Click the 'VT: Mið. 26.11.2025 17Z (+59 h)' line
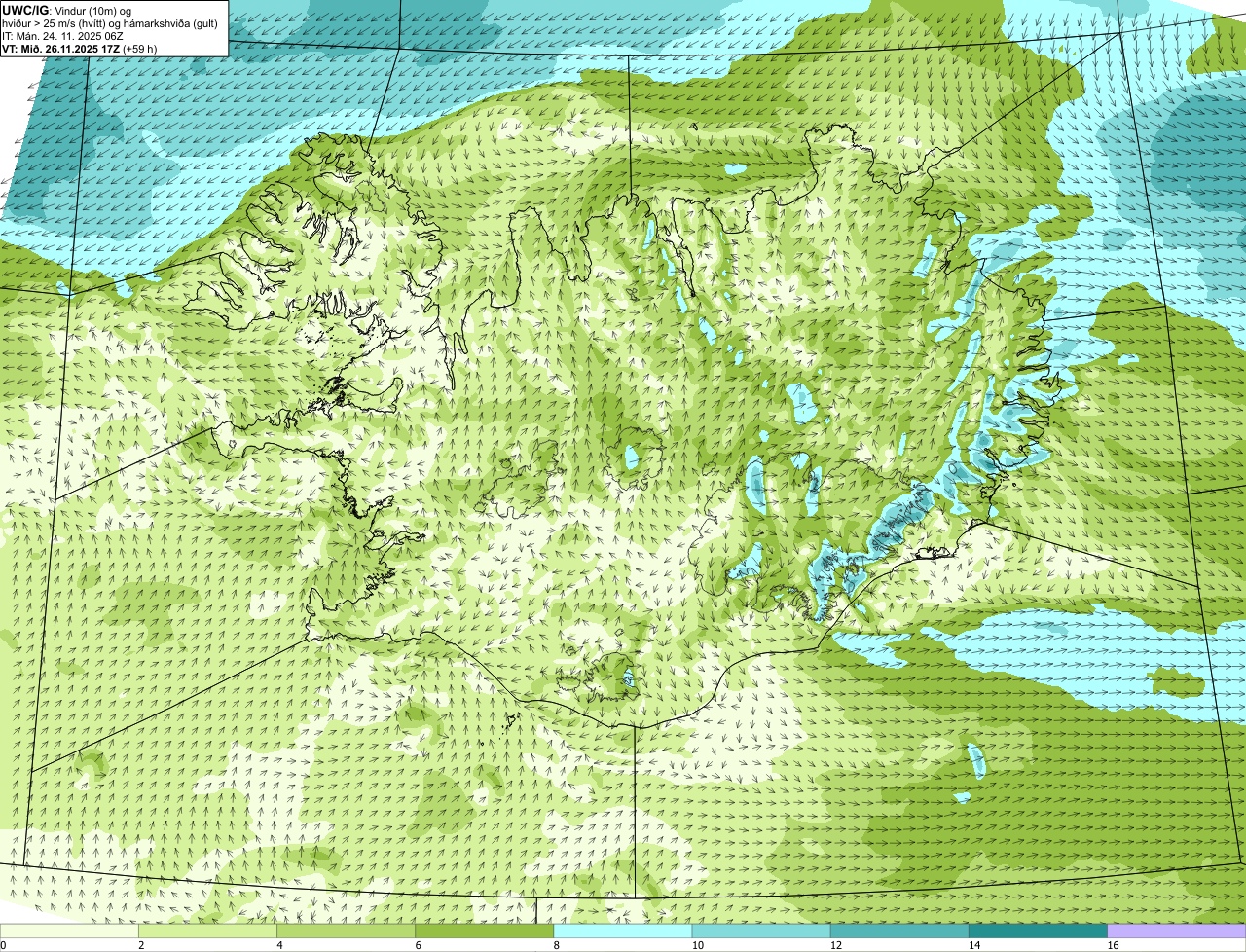Viewport: 1246px width, 952px height. pyautogui.click(x=80, y=49)
